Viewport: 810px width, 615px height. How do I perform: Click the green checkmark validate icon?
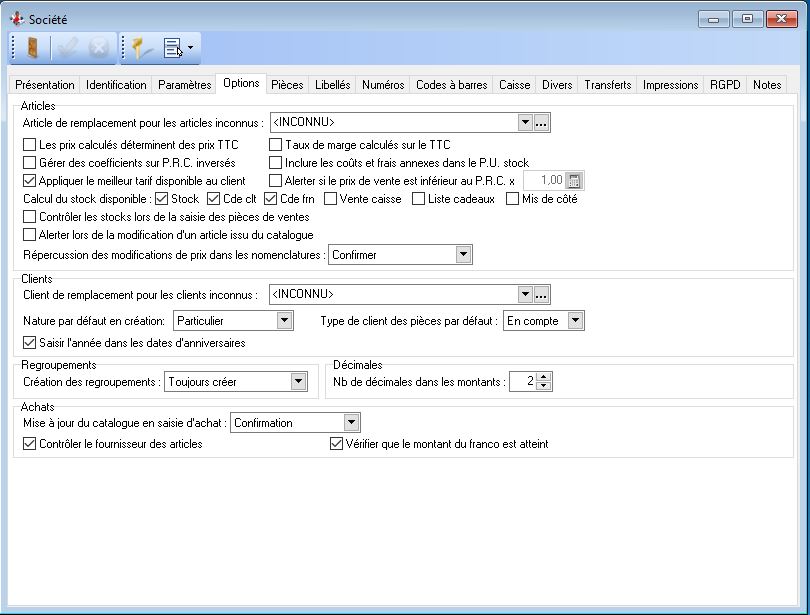click(69, 47)
